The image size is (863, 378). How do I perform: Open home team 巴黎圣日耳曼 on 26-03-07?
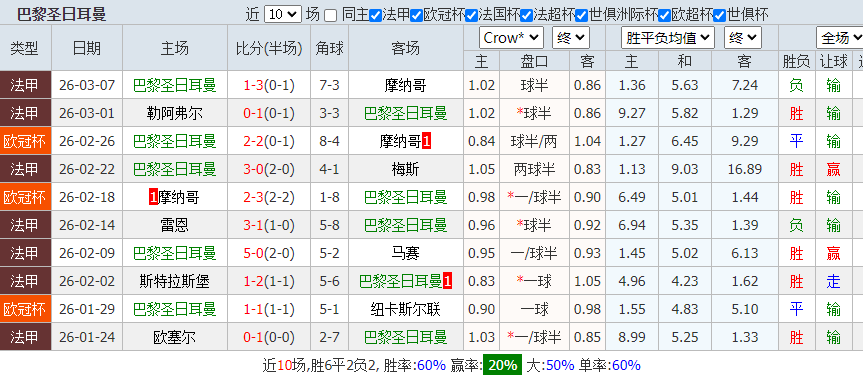[x=175, y=85]
